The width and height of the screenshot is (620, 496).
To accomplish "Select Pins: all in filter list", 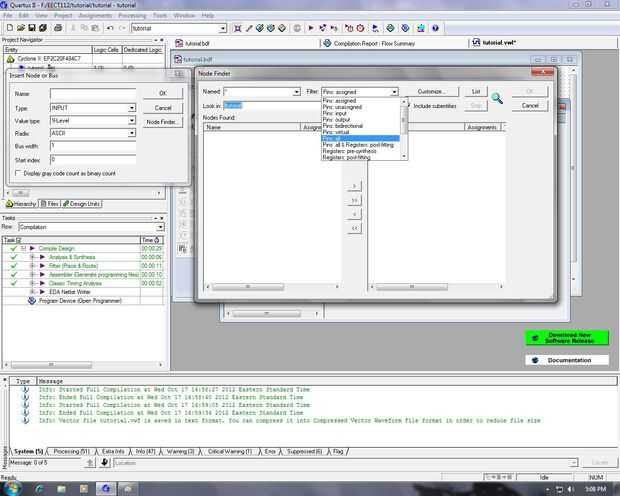I will 360,138.
